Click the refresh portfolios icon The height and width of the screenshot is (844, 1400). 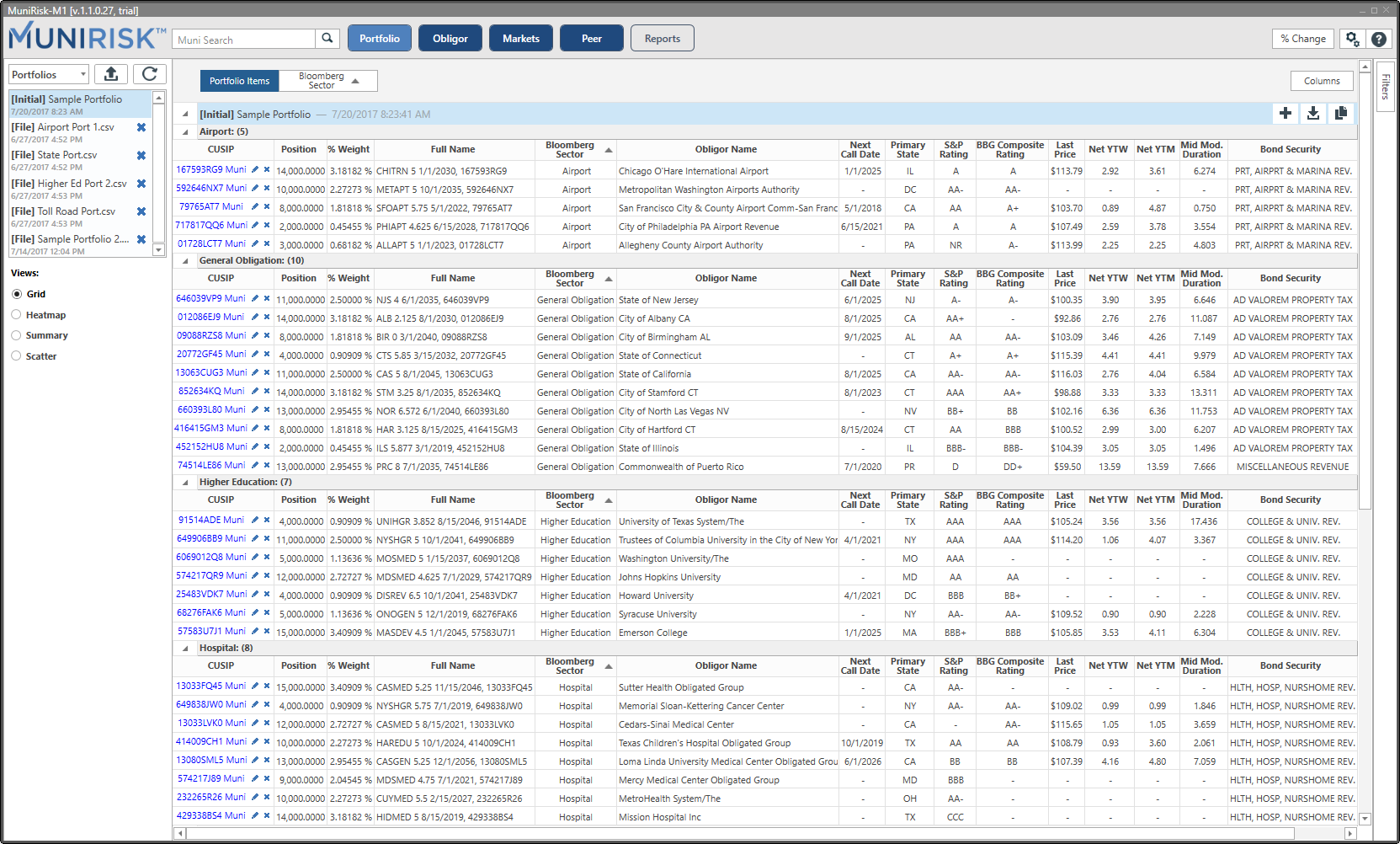150,74
